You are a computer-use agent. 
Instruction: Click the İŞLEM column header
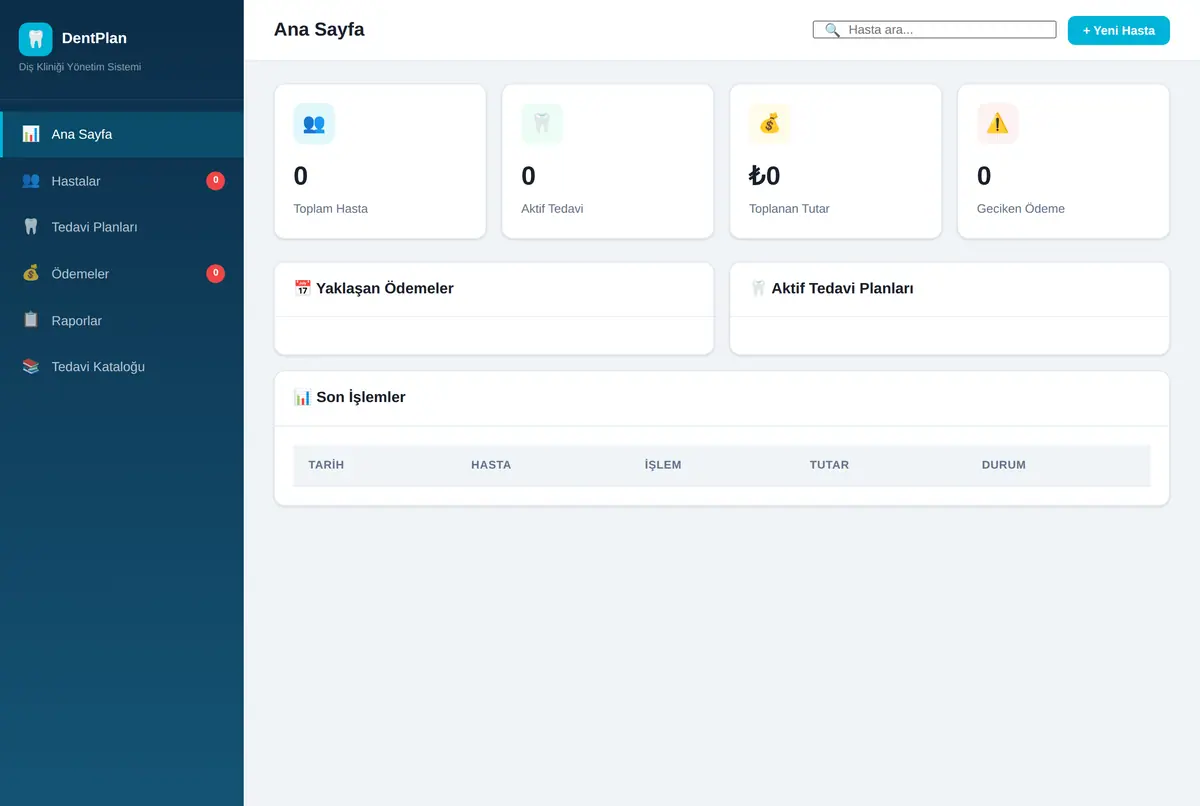663,465
